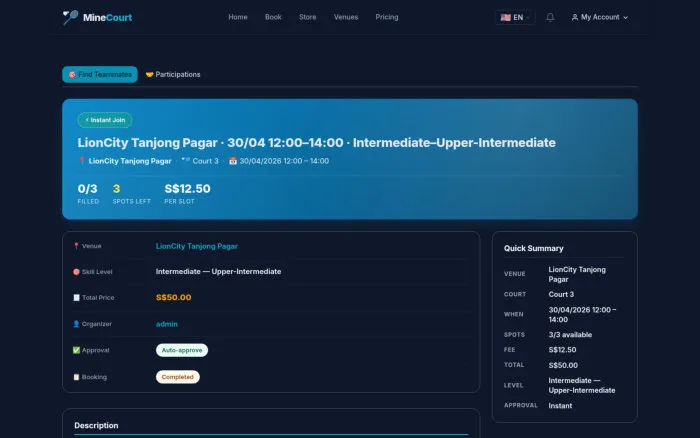Click the US flag language icon

click(505, 17)
